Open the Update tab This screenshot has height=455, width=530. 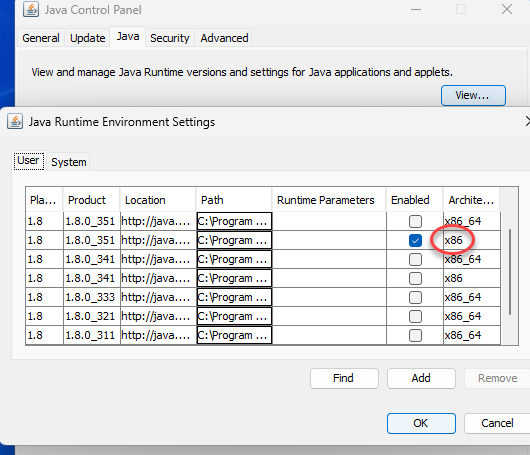pos(87,38)
